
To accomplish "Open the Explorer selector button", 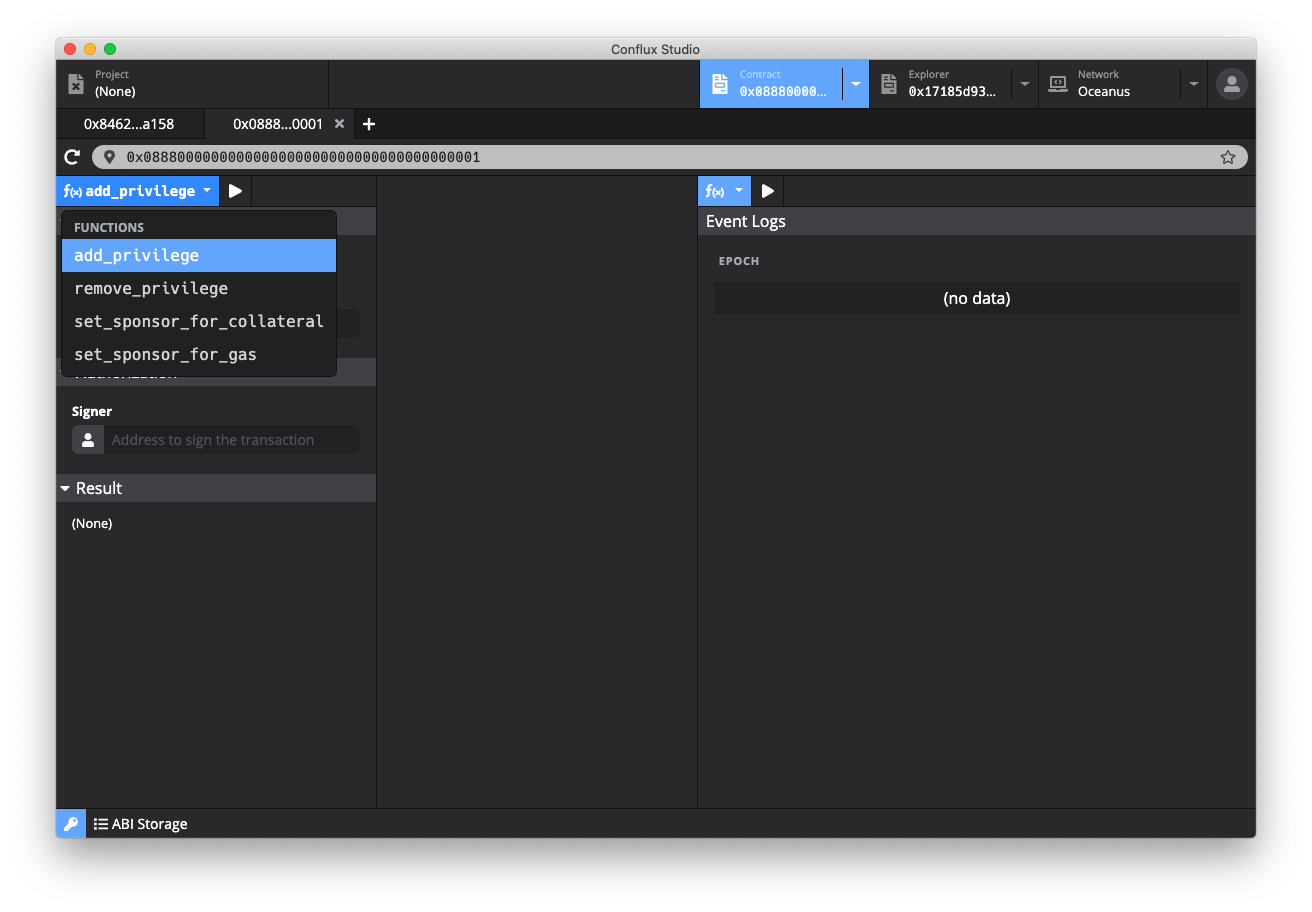I will [940, 84].
